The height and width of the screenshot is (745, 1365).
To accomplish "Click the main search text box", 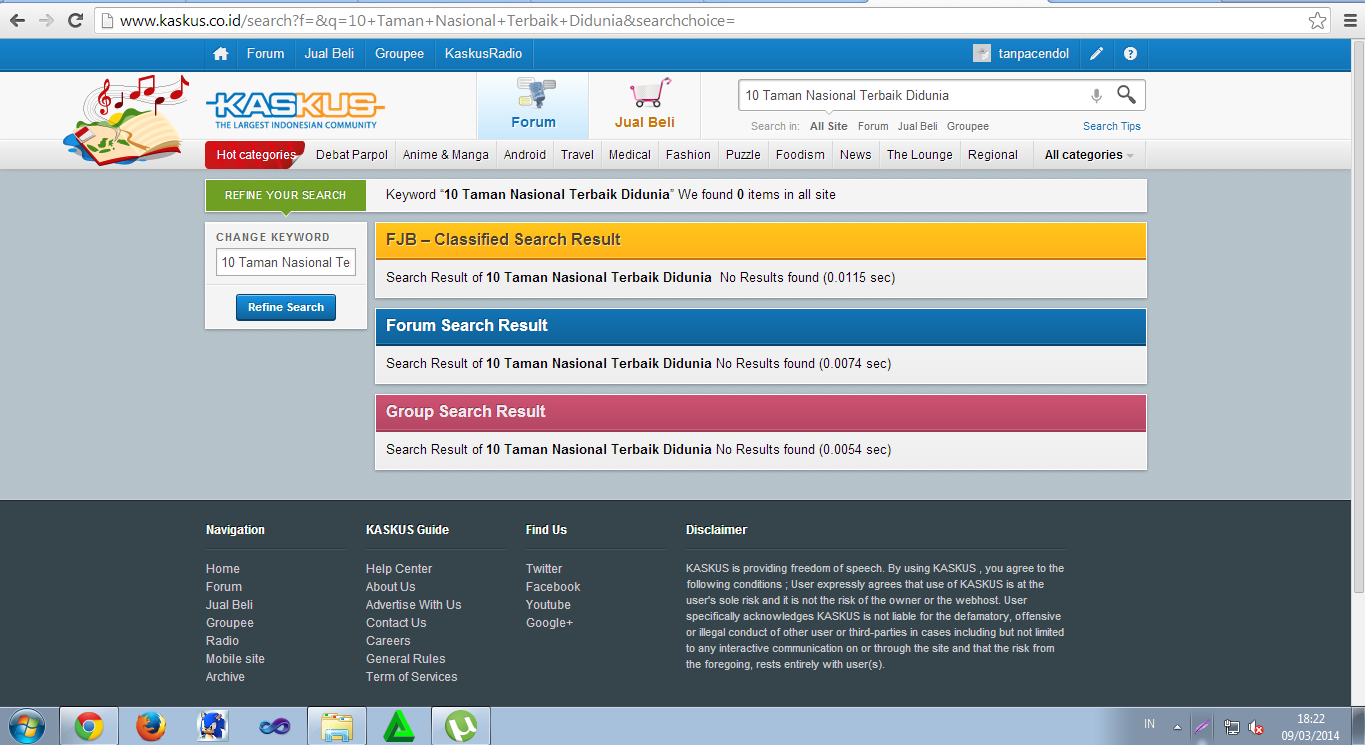I will 910,95.
